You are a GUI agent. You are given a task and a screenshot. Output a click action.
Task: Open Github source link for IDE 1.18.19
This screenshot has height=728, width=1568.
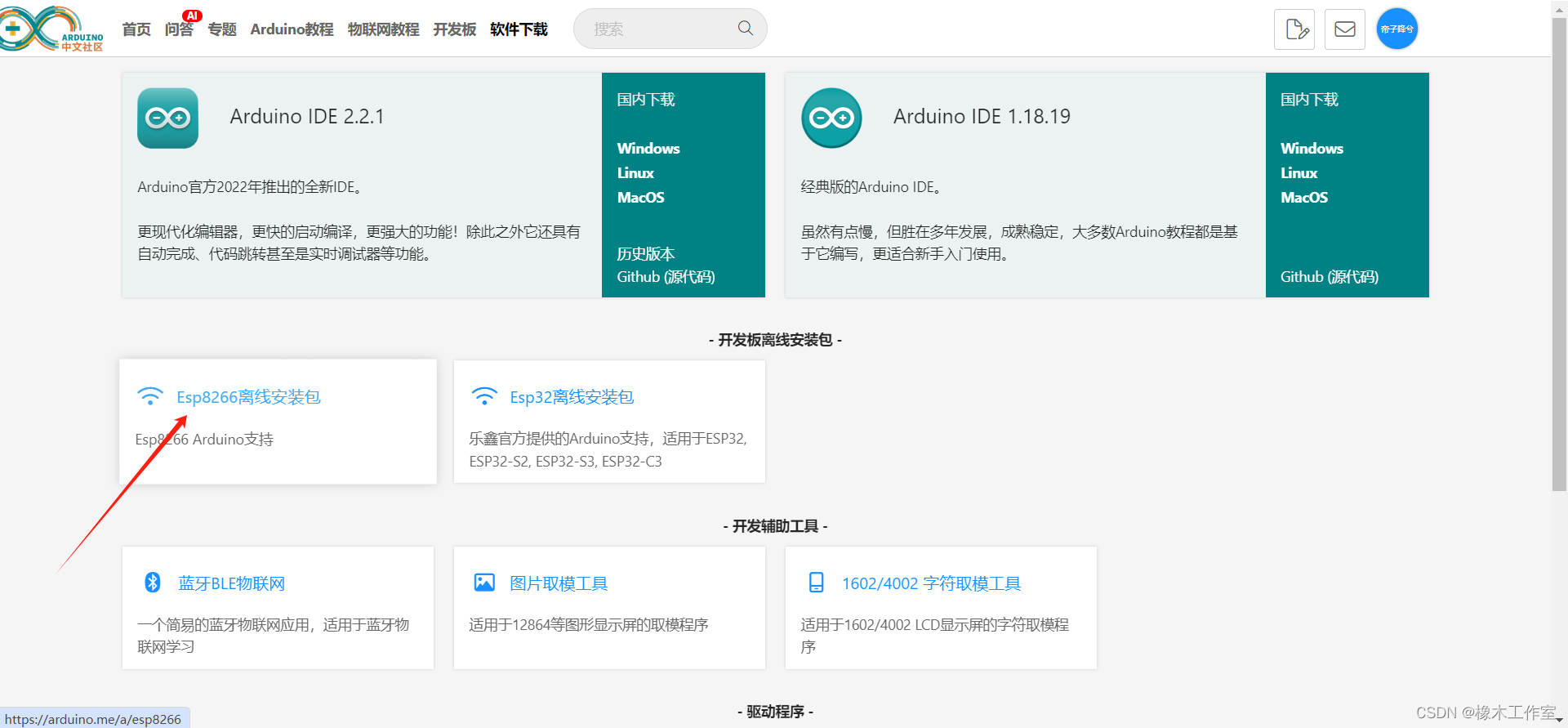(x=1330, y=277)
